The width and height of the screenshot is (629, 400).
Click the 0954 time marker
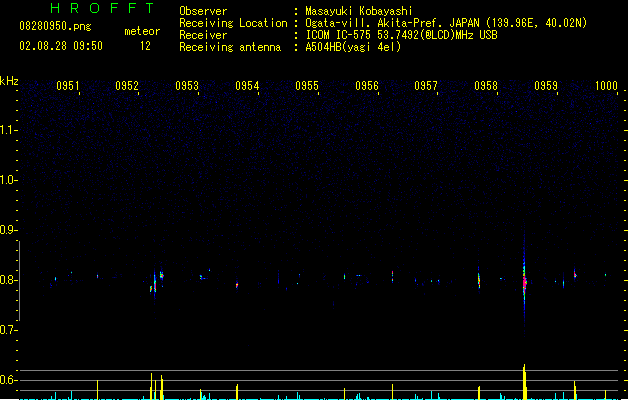click(x=247, y=86)
